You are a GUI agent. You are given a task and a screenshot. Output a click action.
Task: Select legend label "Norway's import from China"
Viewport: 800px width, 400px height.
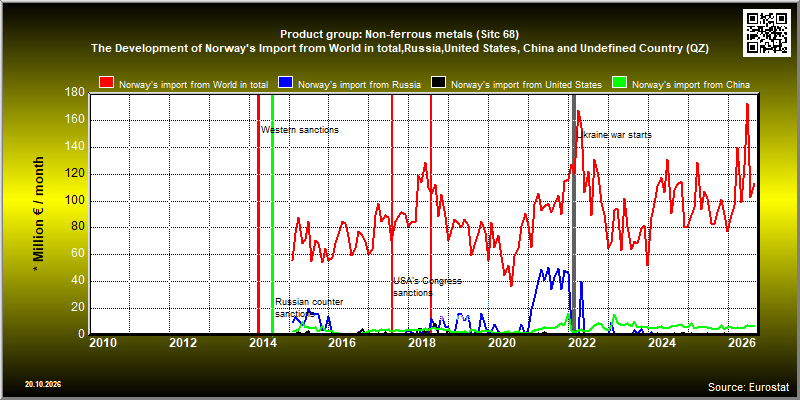click(x=691, y=85)
